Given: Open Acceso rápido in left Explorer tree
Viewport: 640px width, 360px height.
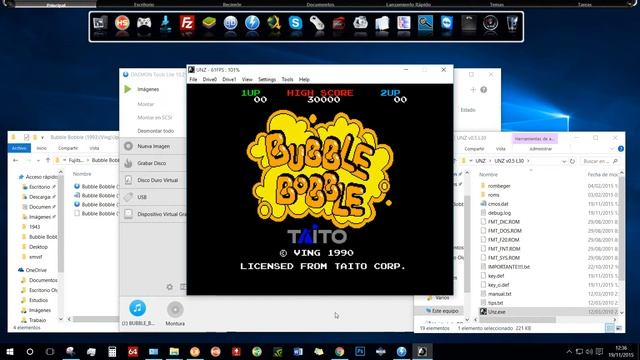Looking at the screenshot, I should (41, 177).
